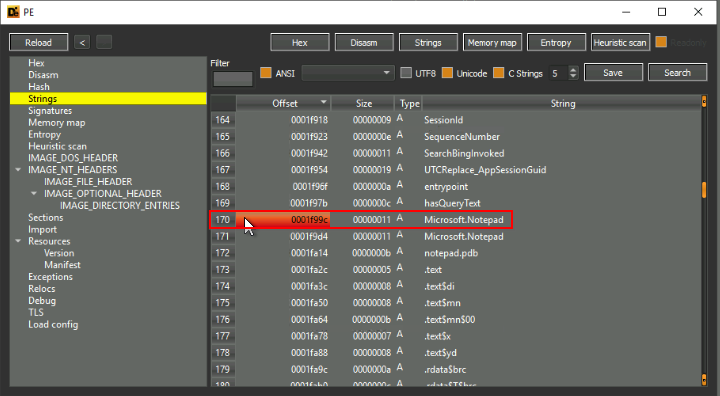Toggle the Readonly checkbox
Image resolution: width=720 pixels, height=396 pixels.
pos(661,42)
